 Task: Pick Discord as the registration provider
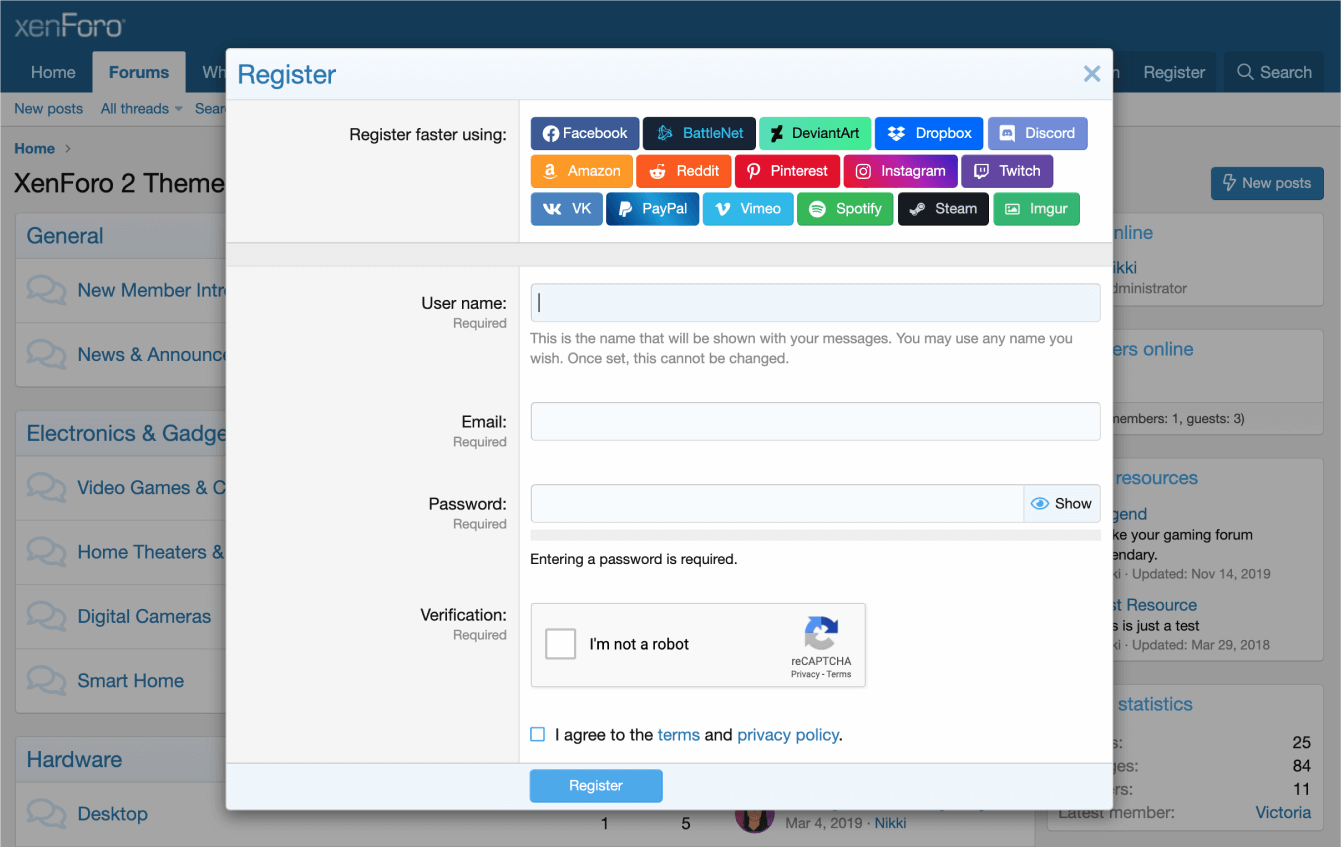[x=1037, y=133]
